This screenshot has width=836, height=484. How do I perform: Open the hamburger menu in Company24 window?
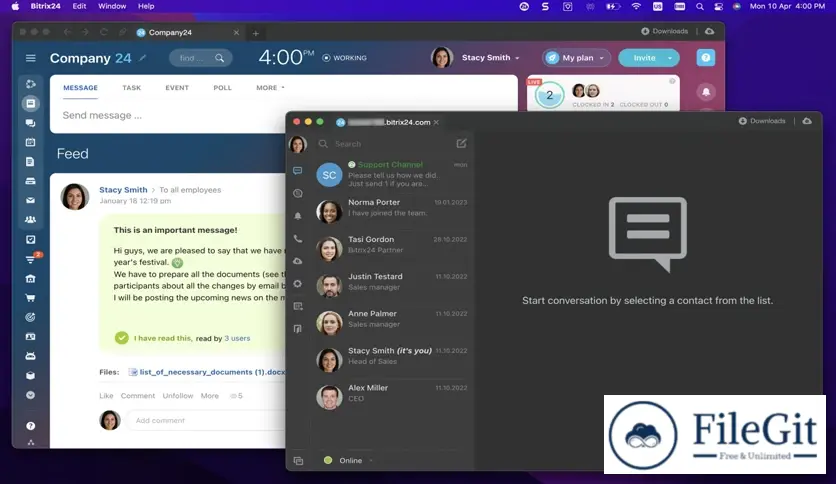click(x=30, y=58)
